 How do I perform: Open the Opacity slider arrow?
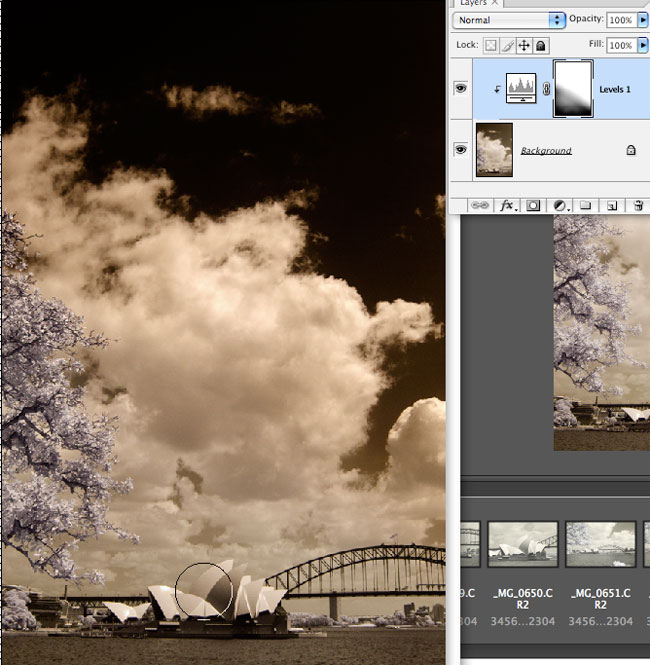click(x=643, y=19)
